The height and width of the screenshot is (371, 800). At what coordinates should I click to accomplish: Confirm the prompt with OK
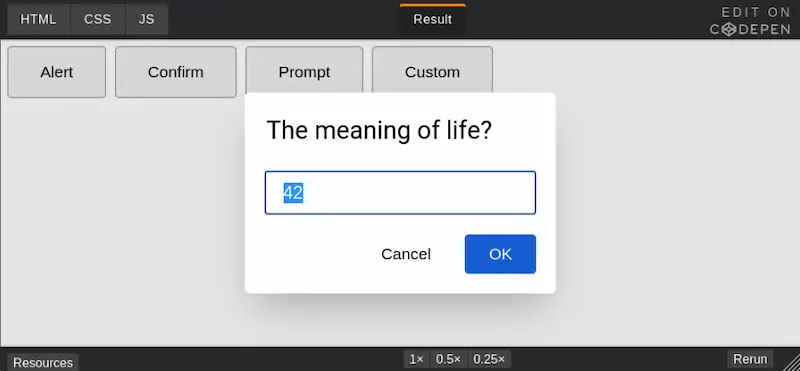[x=500, y=254]
